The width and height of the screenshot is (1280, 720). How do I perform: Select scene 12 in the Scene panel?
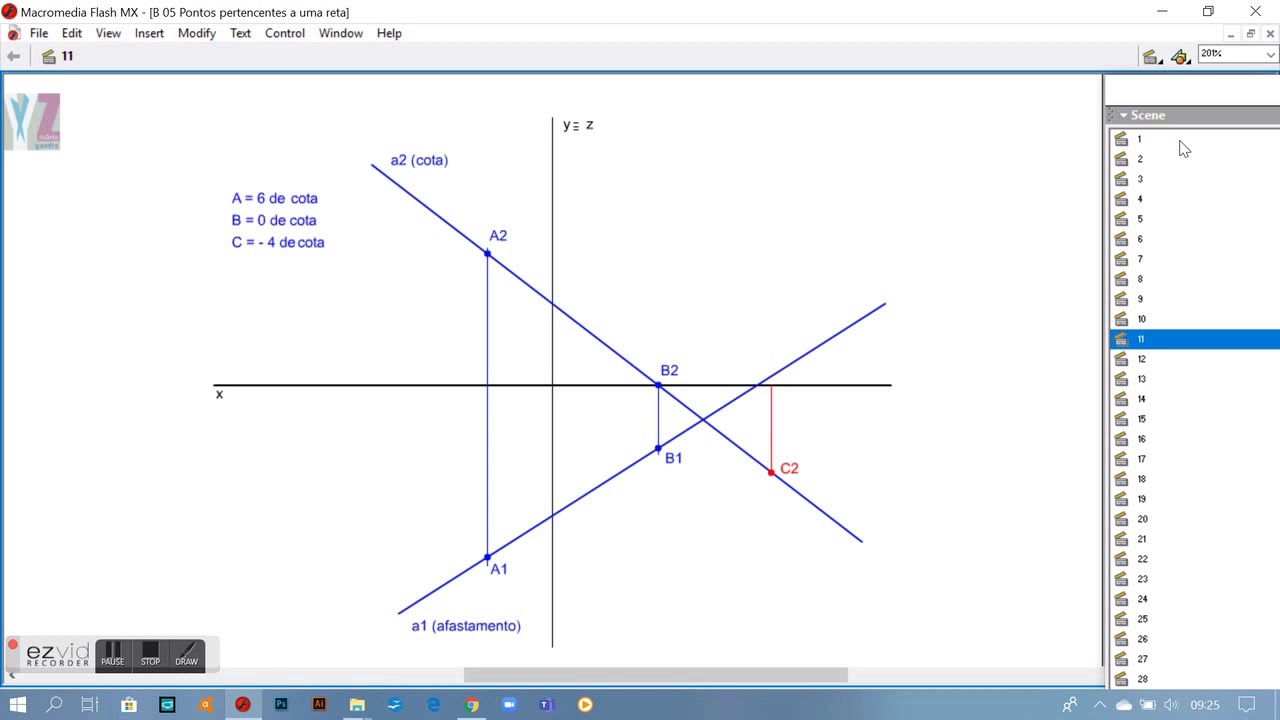tap(1195, 359)
